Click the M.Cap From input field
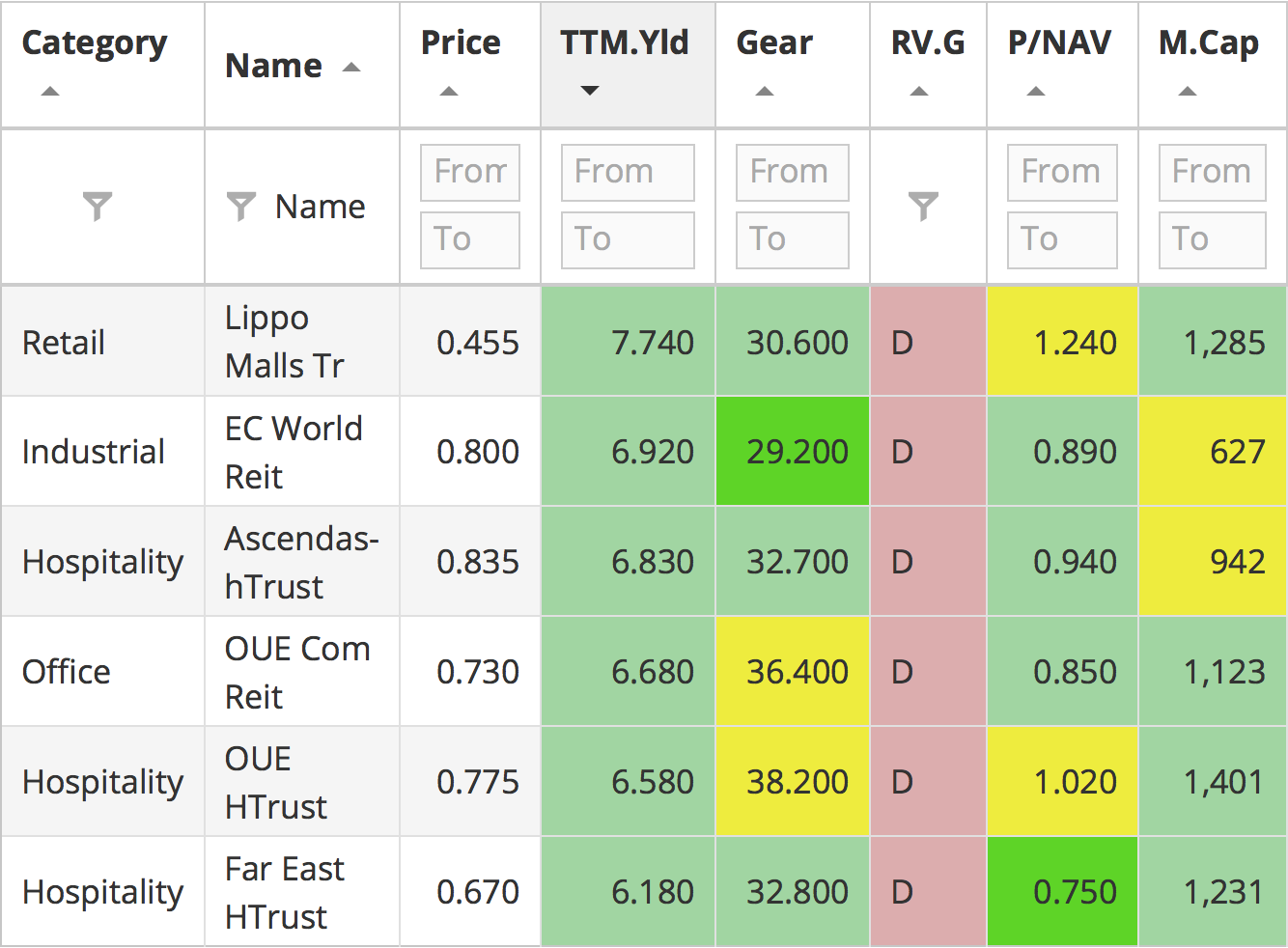This screenshot has width=1288, height=948. 1212,172
